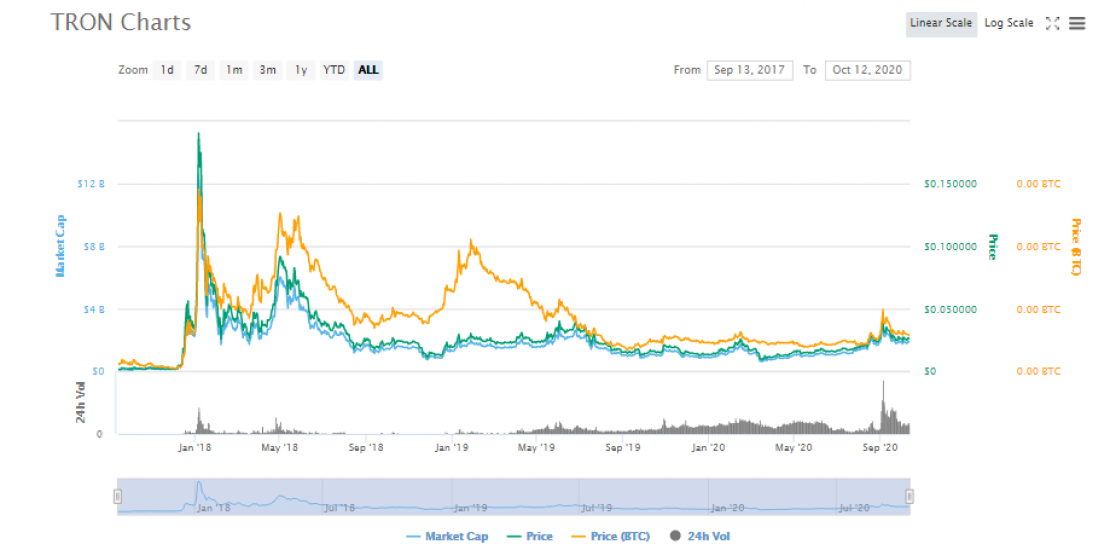Switch chart to Linear Scale
1110x550 pixels.
tap(940, 23)
